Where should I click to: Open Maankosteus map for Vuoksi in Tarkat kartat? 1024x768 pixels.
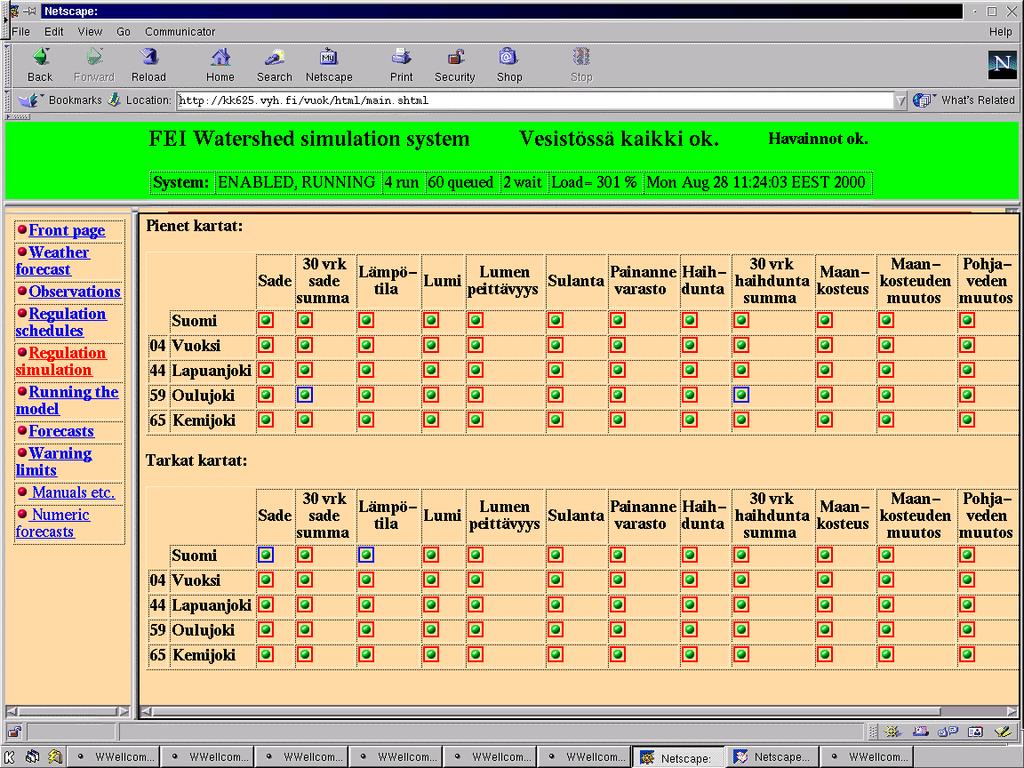(825, 579)
